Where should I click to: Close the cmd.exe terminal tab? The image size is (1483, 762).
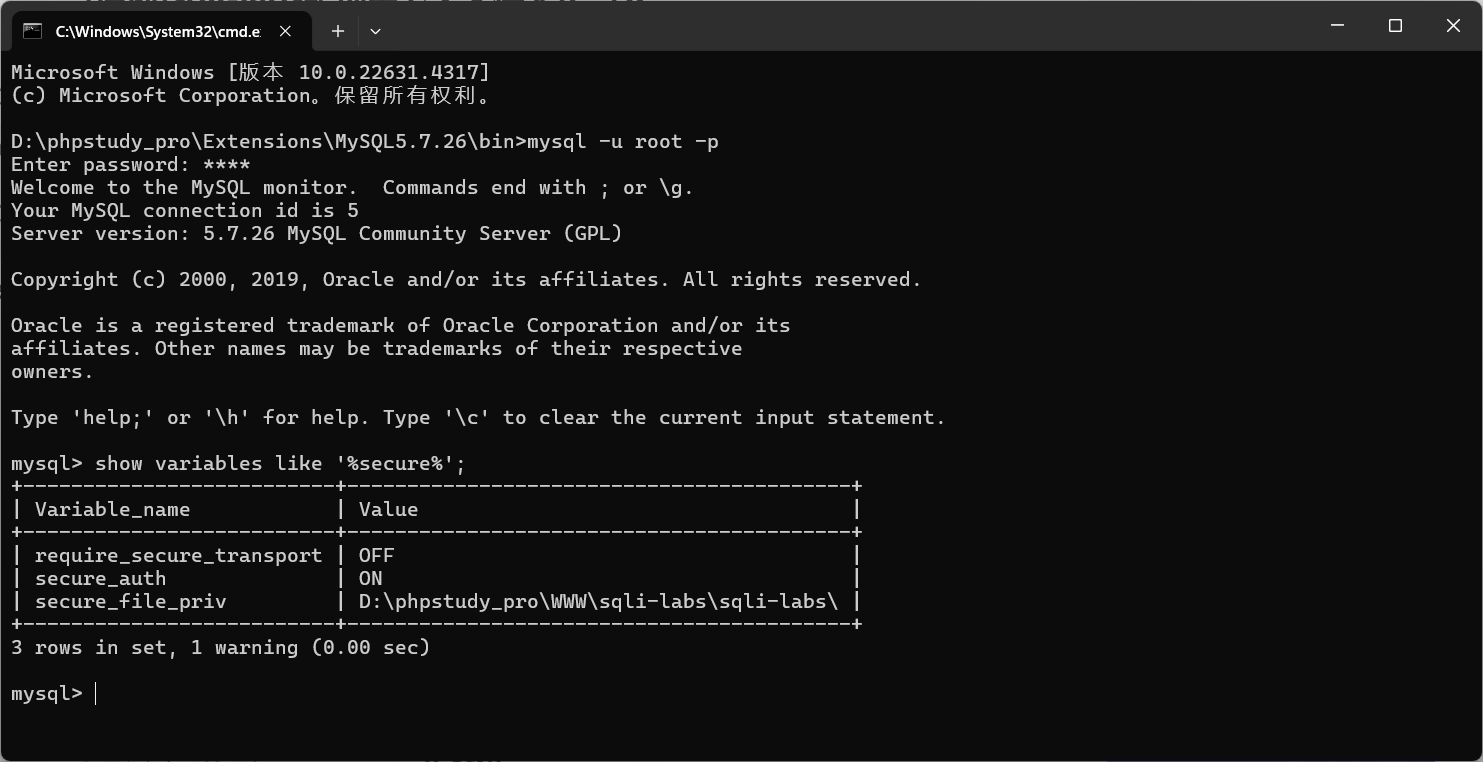285,31
